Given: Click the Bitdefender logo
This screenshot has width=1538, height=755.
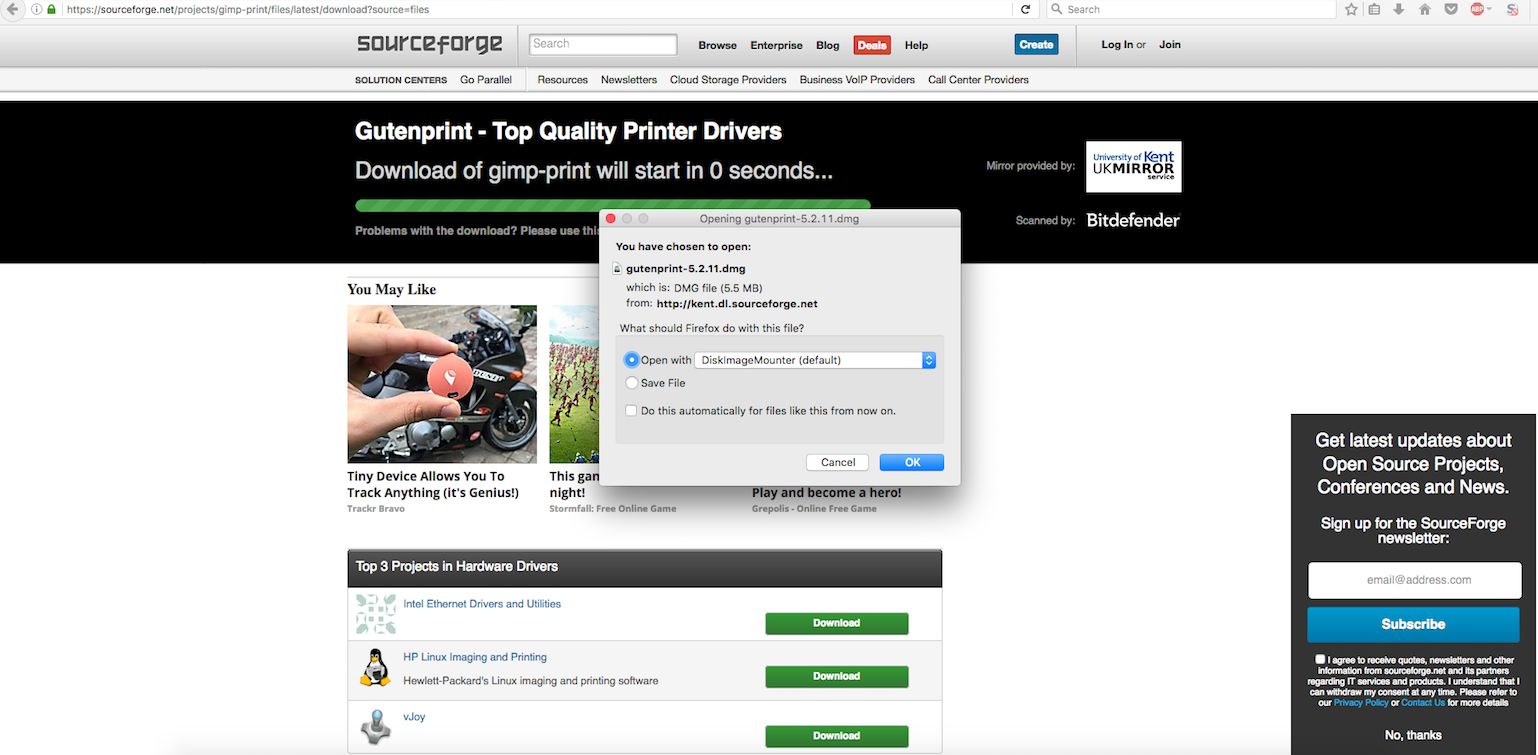Looking at the screenshot, I should tap(1133, 220).
